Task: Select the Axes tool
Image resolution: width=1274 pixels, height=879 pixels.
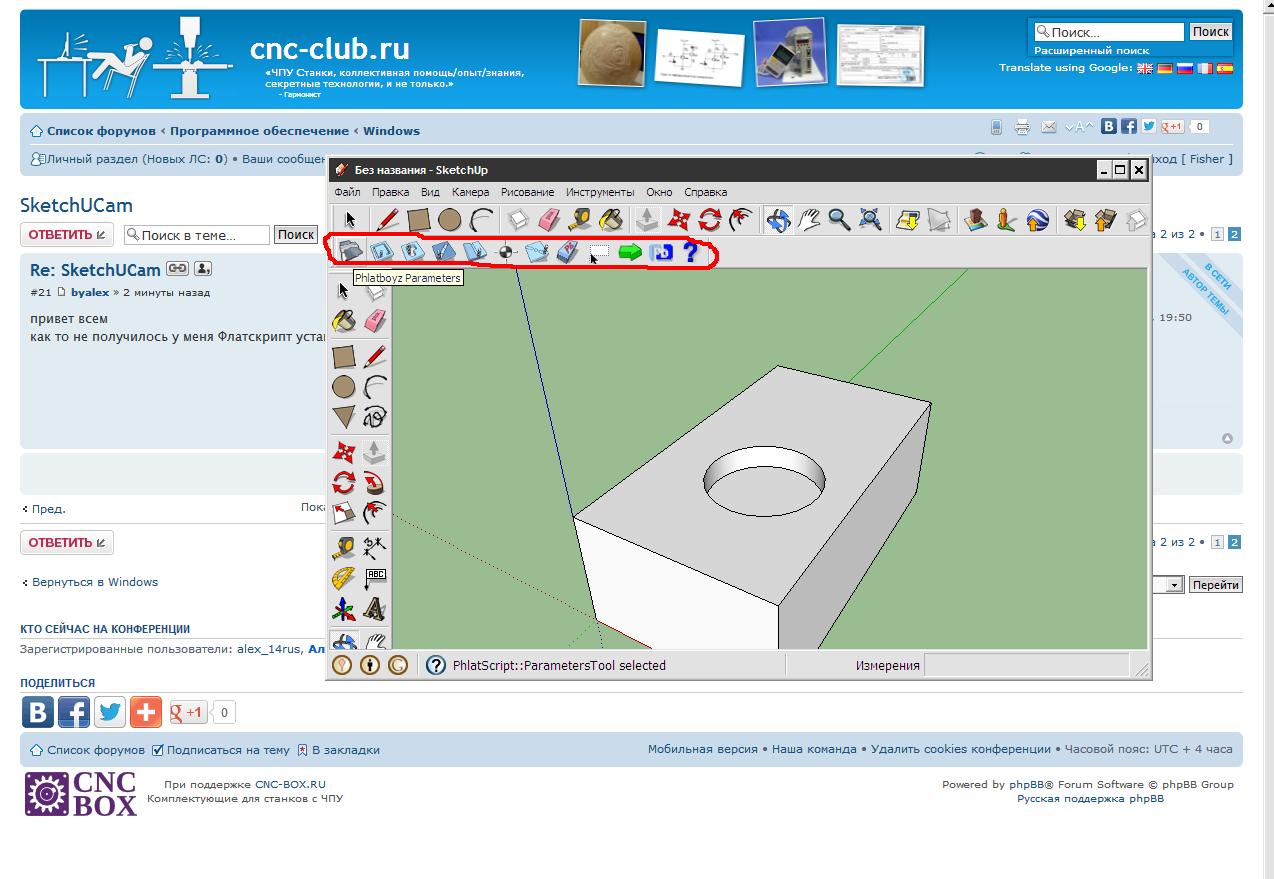Action: coord(344,609)
